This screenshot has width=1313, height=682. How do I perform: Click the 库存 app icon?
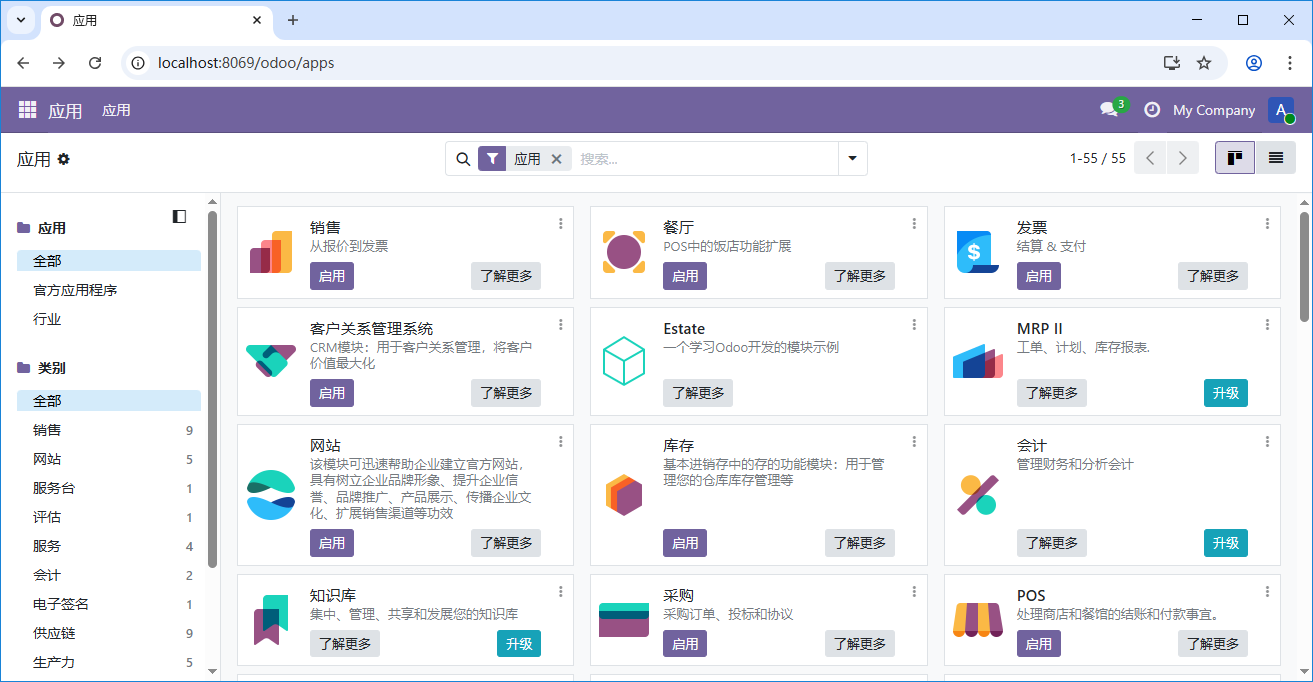point(624,494)
